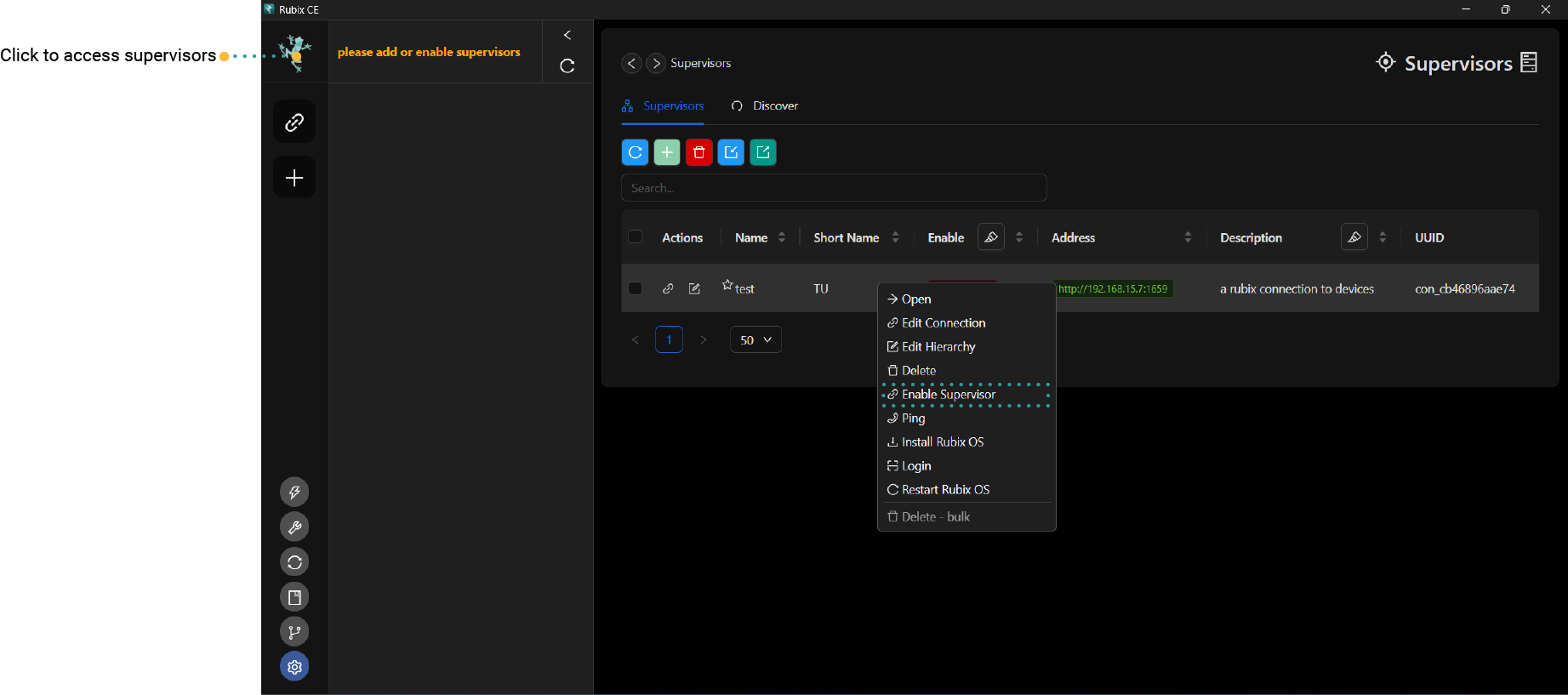
Task: Select Open from the context menu
Action: 966,299
